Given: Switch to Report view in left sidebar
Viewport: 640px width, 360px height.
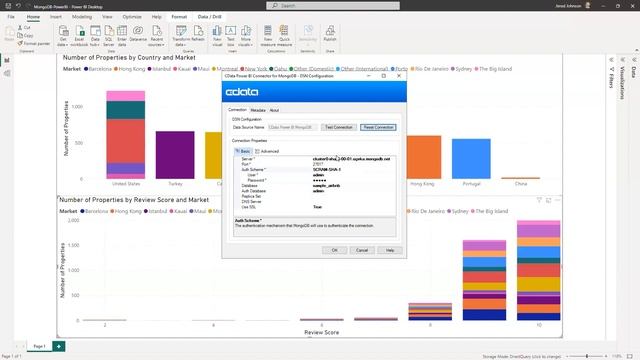Looking at the screenshot, I should tap(7, 60).
